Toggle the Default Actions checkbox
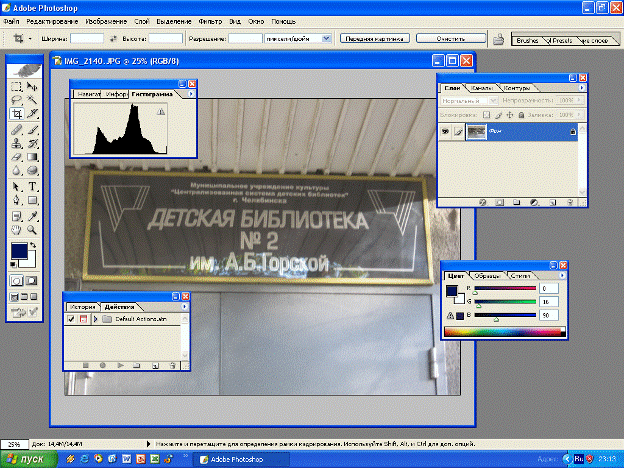Viewport: 624px width, 468px height. [70, 319]
